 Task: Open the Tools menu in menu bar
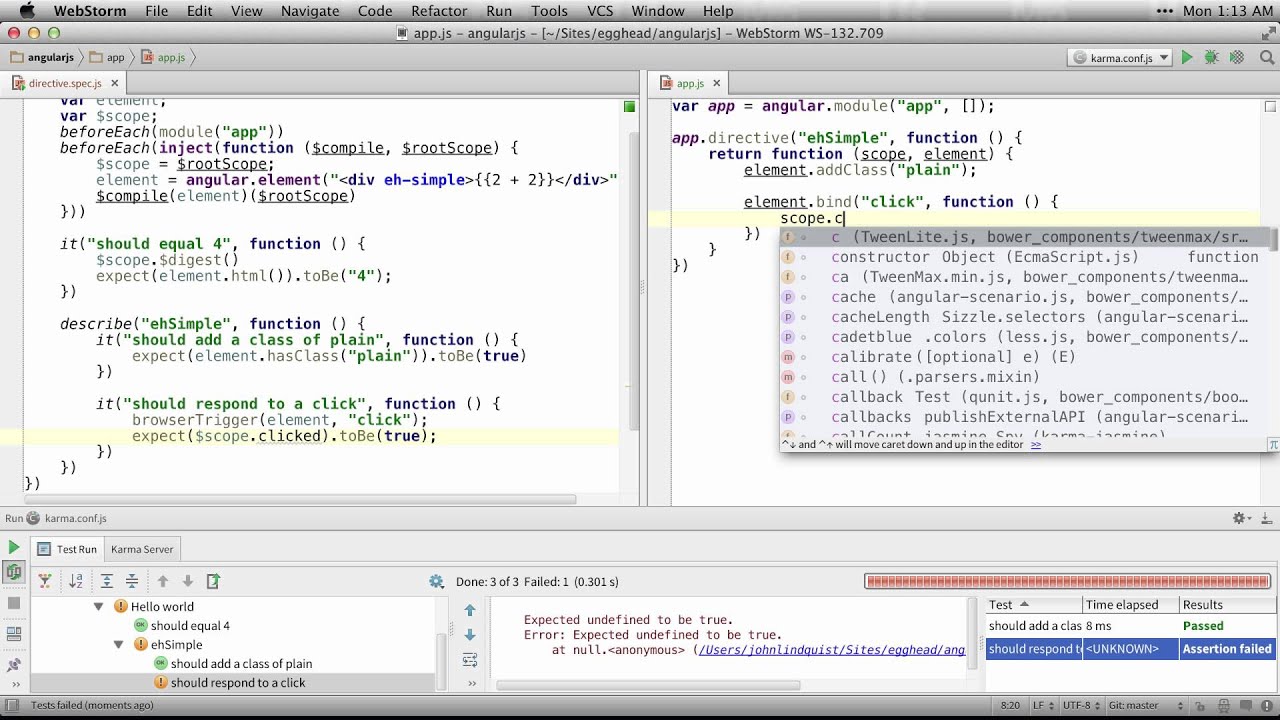coord(549,11)
